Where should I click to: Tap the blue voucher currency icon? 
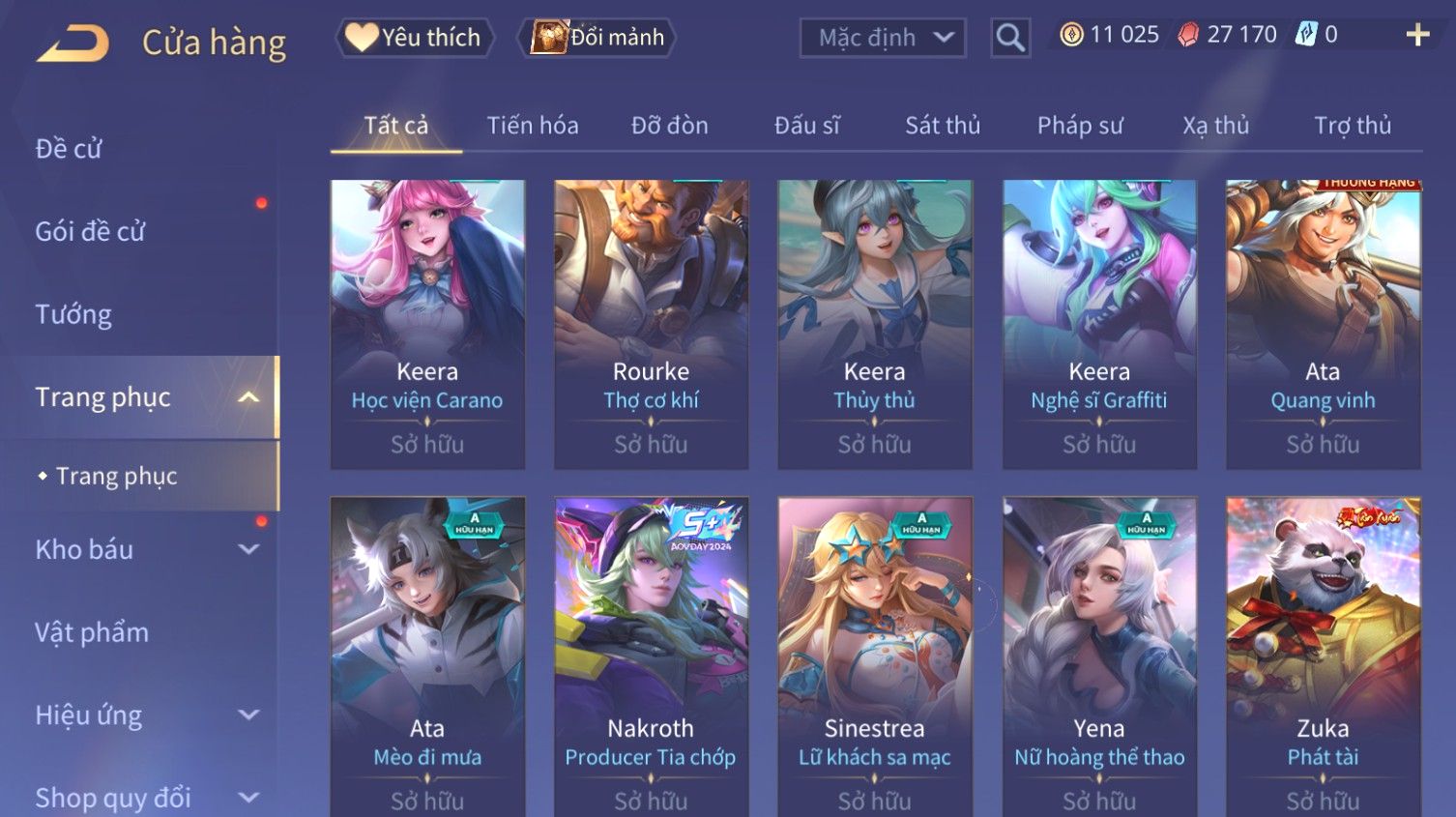point(1306,35)
